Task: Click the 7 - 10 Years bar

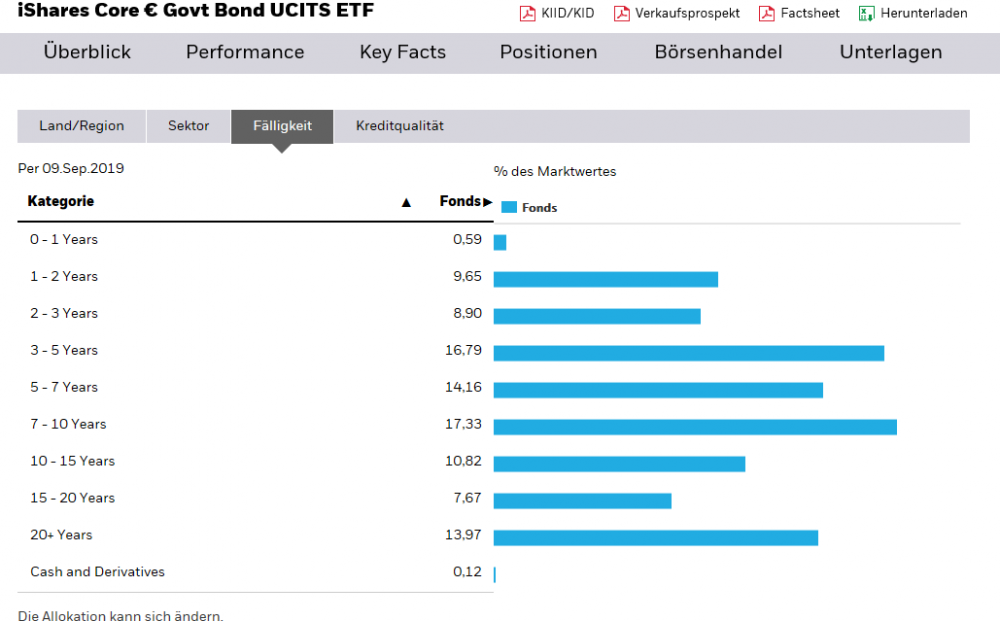Action: click(695, 427)
